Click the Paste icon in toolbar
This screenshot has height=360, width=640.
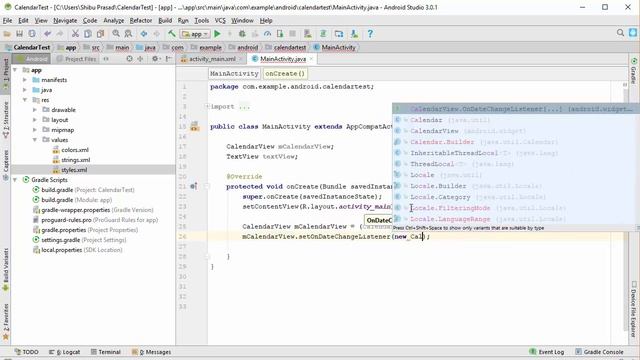100,34
